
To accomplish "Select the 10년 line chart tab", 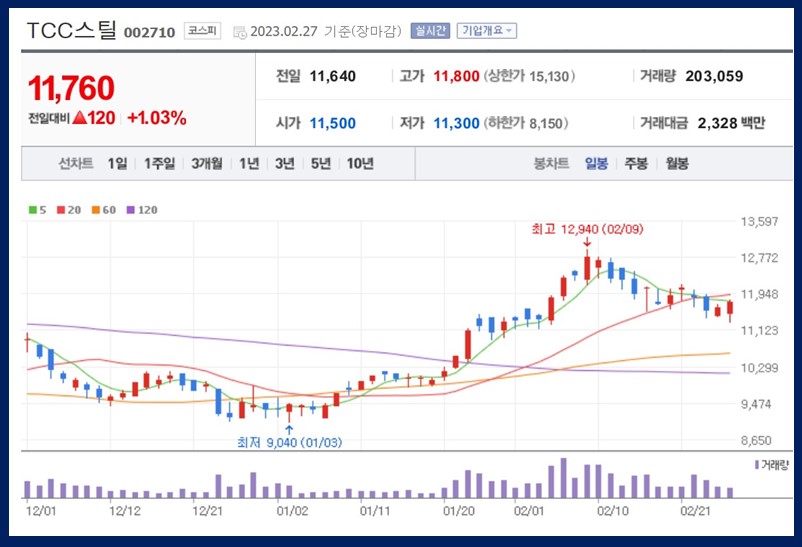I will pos(360,163).
